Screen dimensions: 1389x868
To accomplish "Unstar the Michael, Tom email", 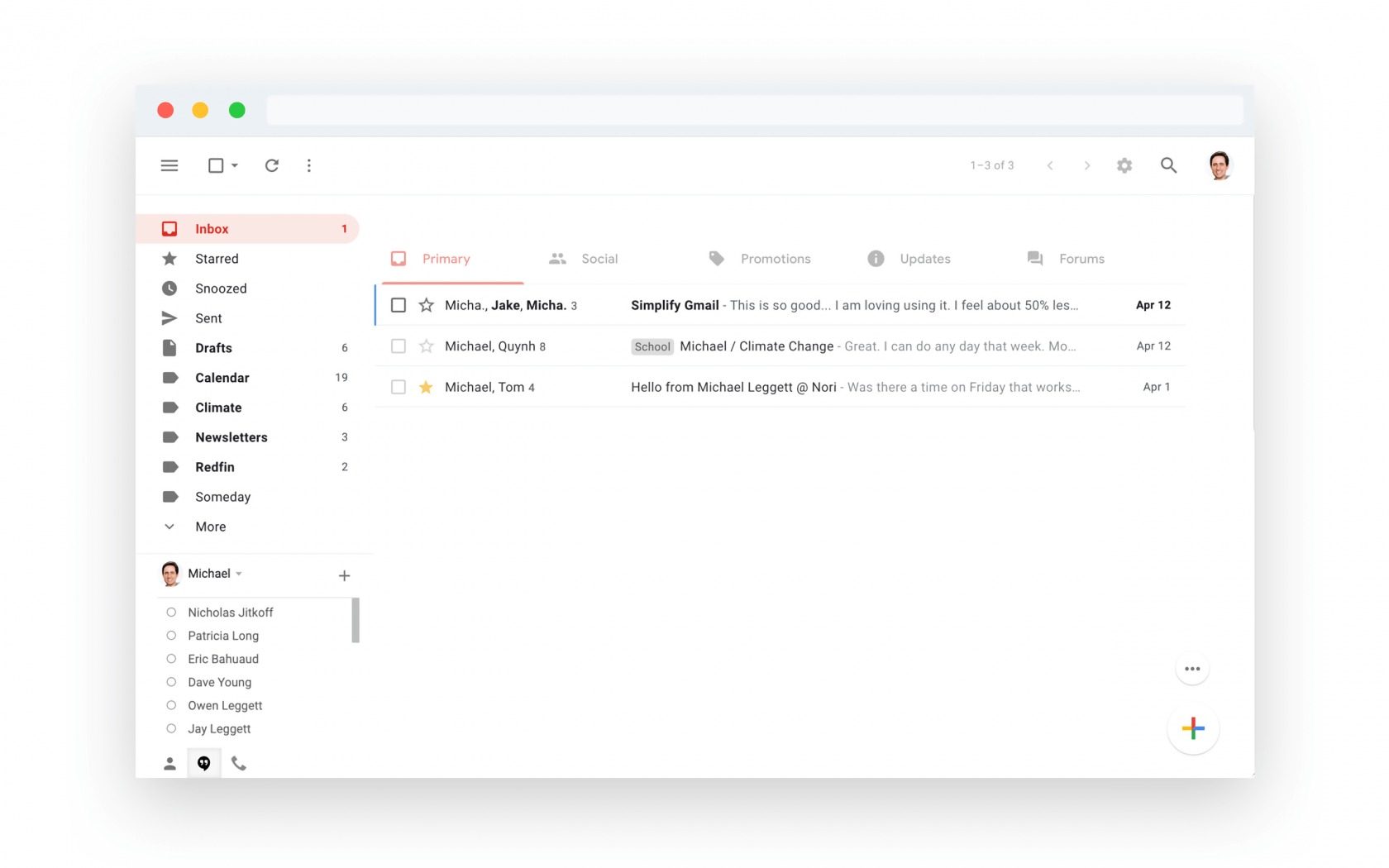I will pos(427,387).
